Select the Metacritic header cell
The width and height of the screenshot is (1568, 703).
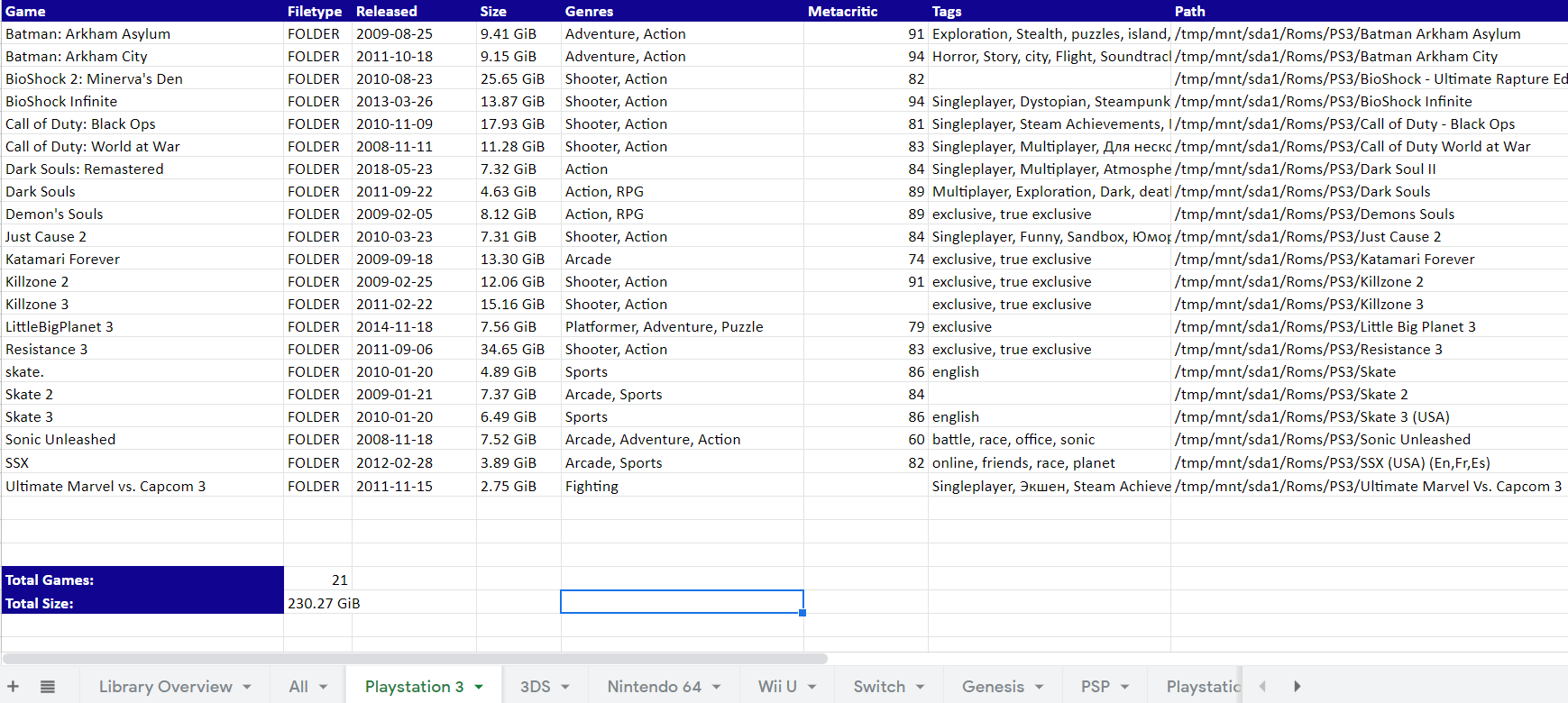866,11
